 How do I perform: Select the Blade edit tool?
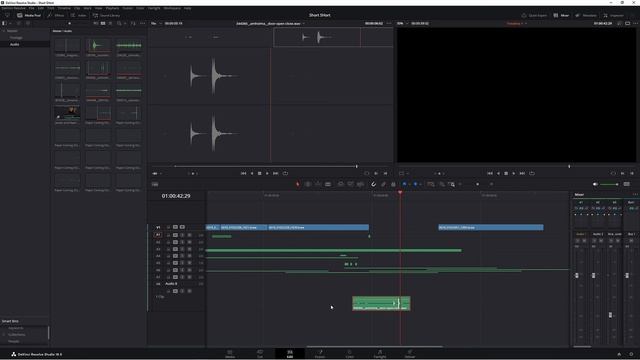(328, 184)
